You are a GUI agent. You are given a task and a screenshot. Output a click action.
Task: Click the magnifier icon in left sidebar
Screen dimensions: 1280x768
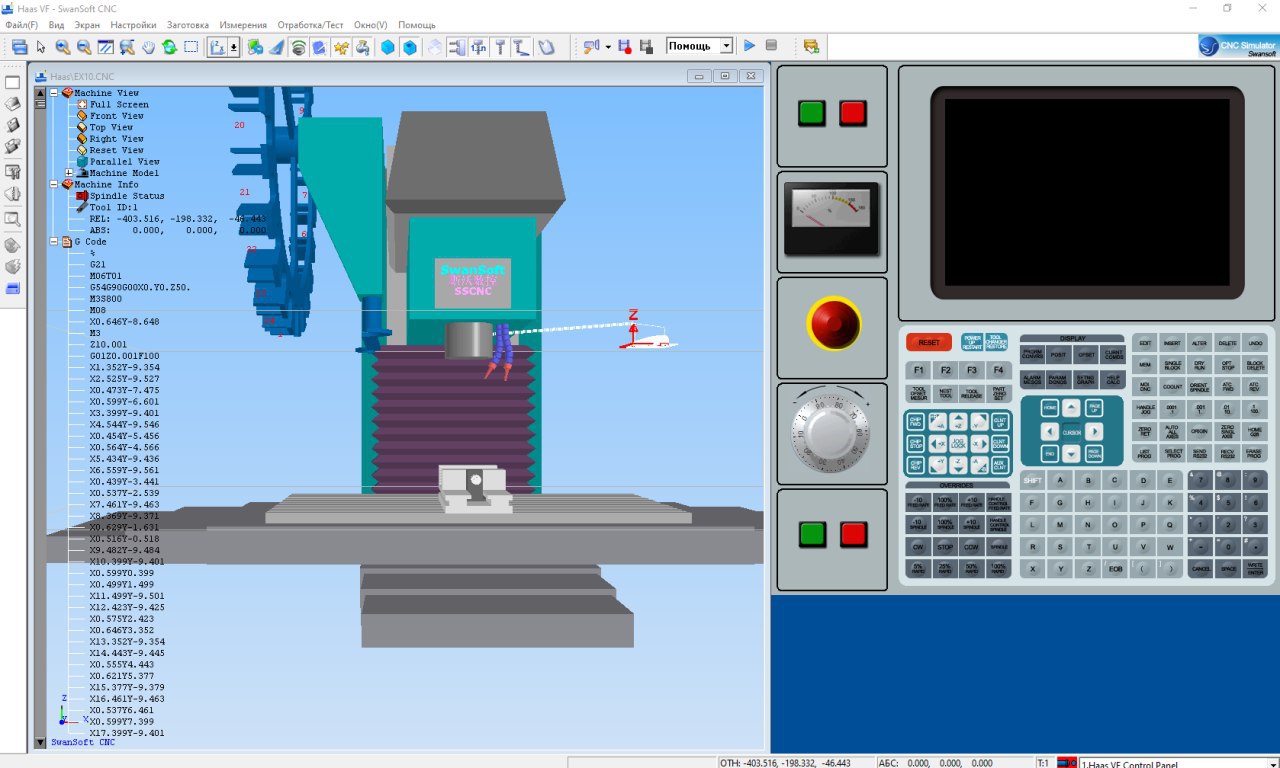pyautogui.click(x=13, y=219)
